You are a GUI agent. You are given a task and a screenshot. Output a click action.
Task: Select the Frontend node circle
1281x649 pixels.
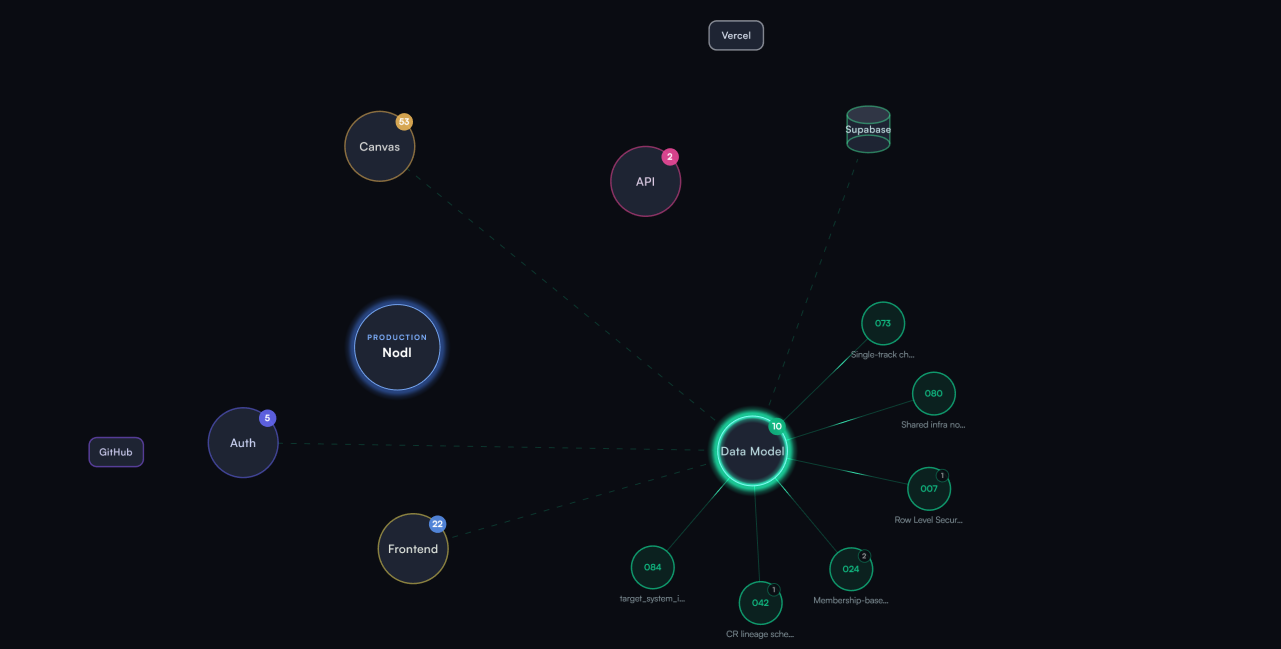(413, 548)
